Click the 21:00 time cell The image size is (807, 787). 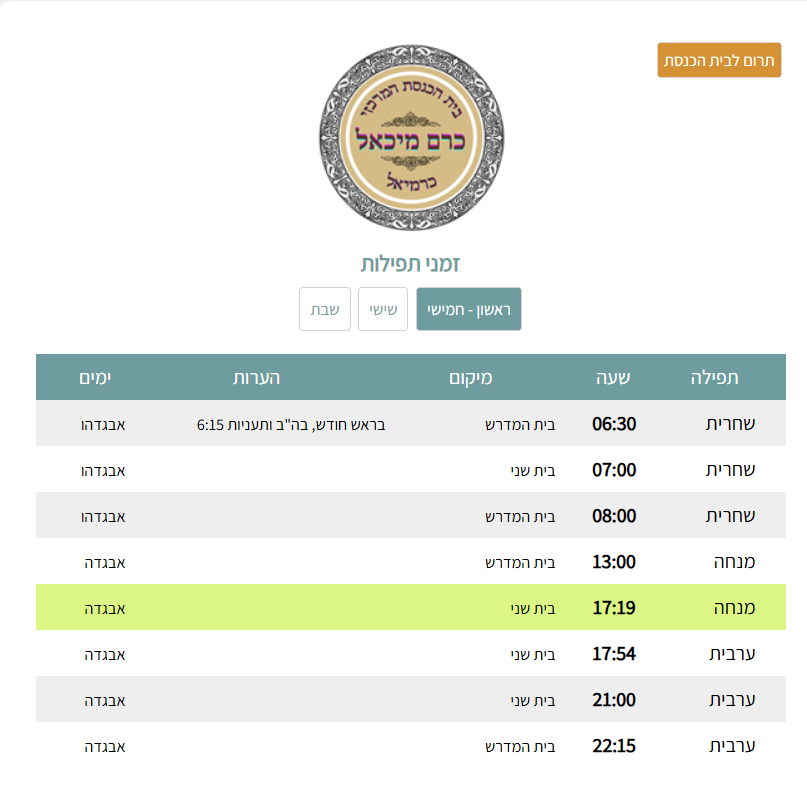tap(614, 700)
